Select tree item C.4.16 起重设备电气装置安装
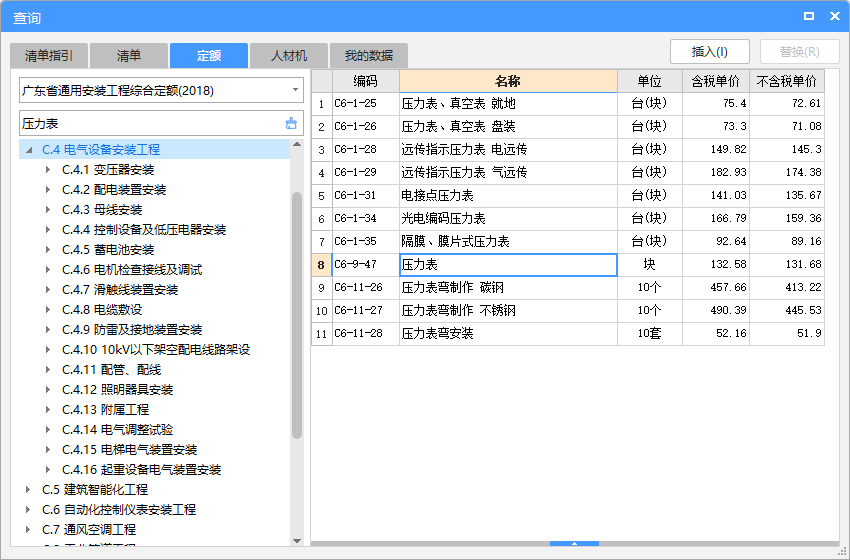Screen dimensions: 850x560 141,470
